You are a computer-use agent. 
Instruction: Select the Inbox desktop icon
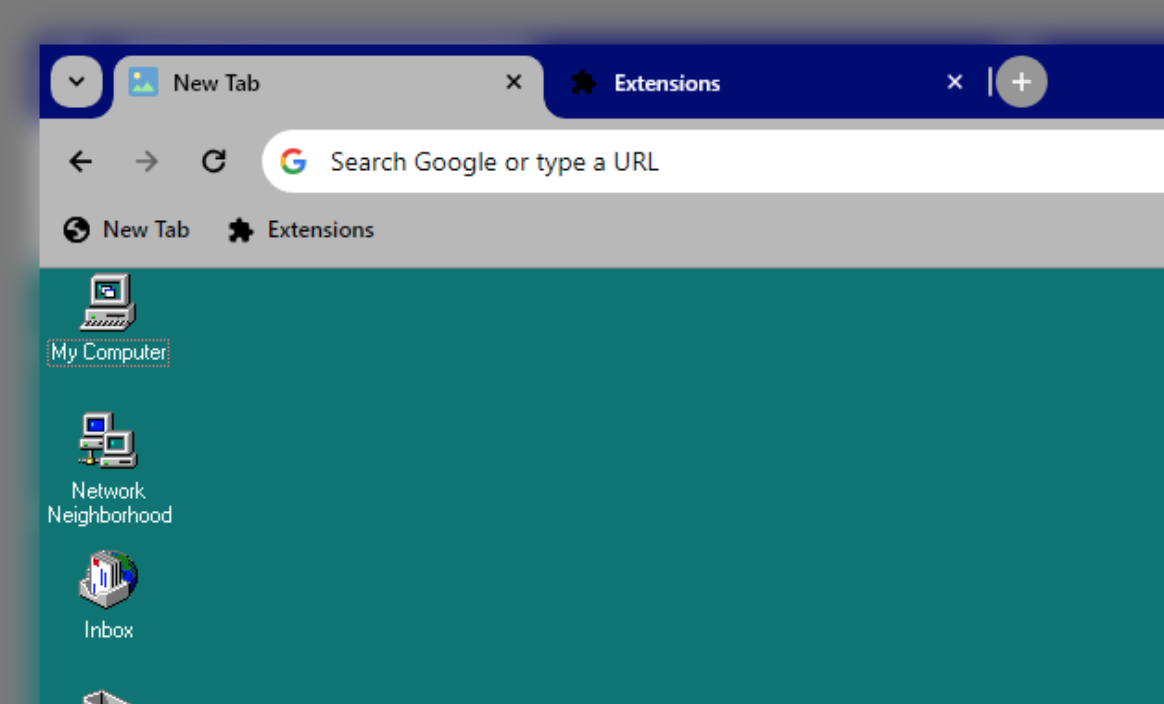point(108,579)
